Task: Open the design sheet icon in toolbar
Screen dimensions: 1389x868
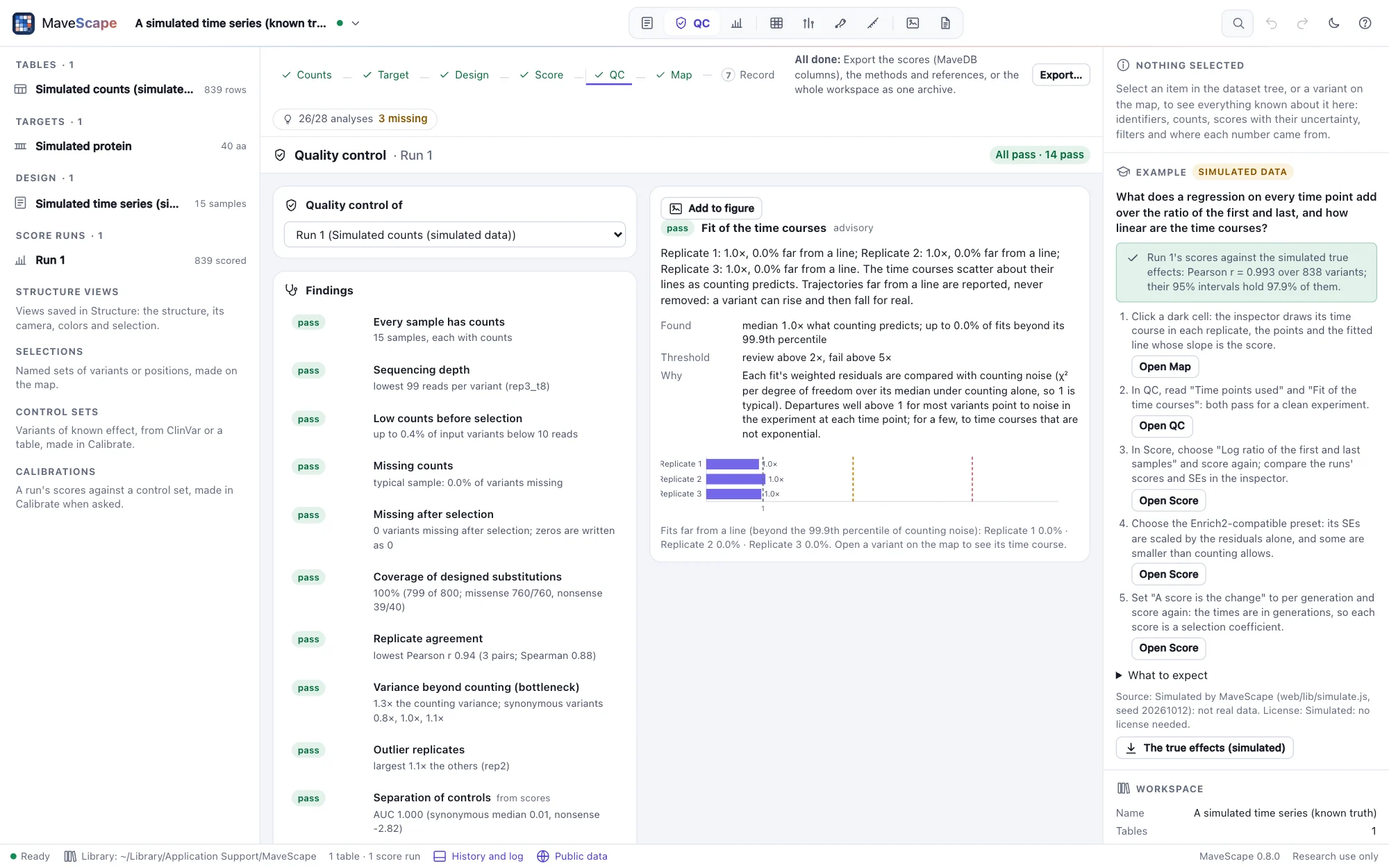Action: coord(647,23)
